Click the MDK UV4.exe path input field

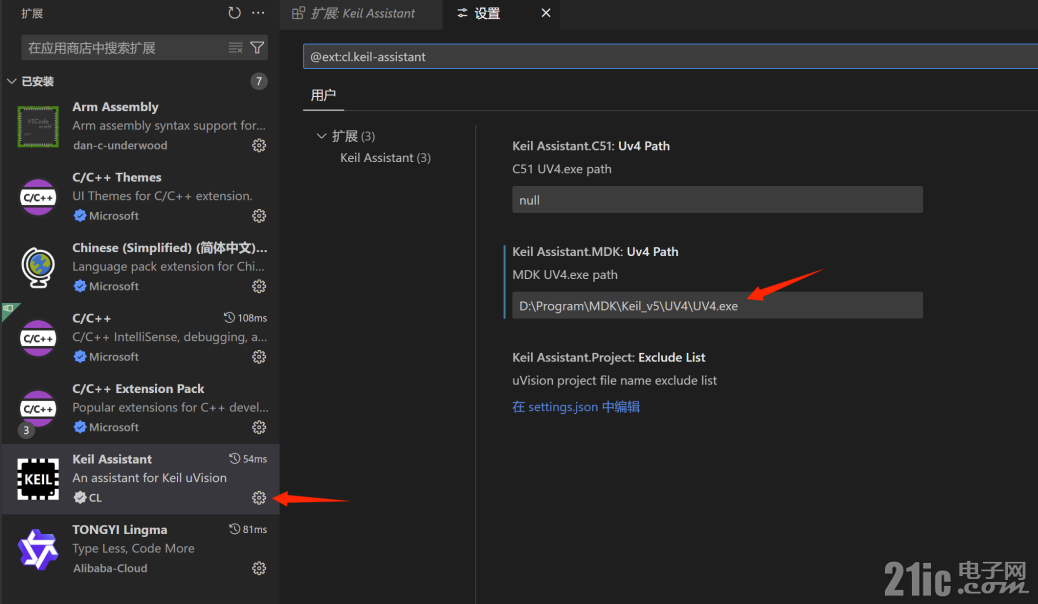[x=716, y=304]
